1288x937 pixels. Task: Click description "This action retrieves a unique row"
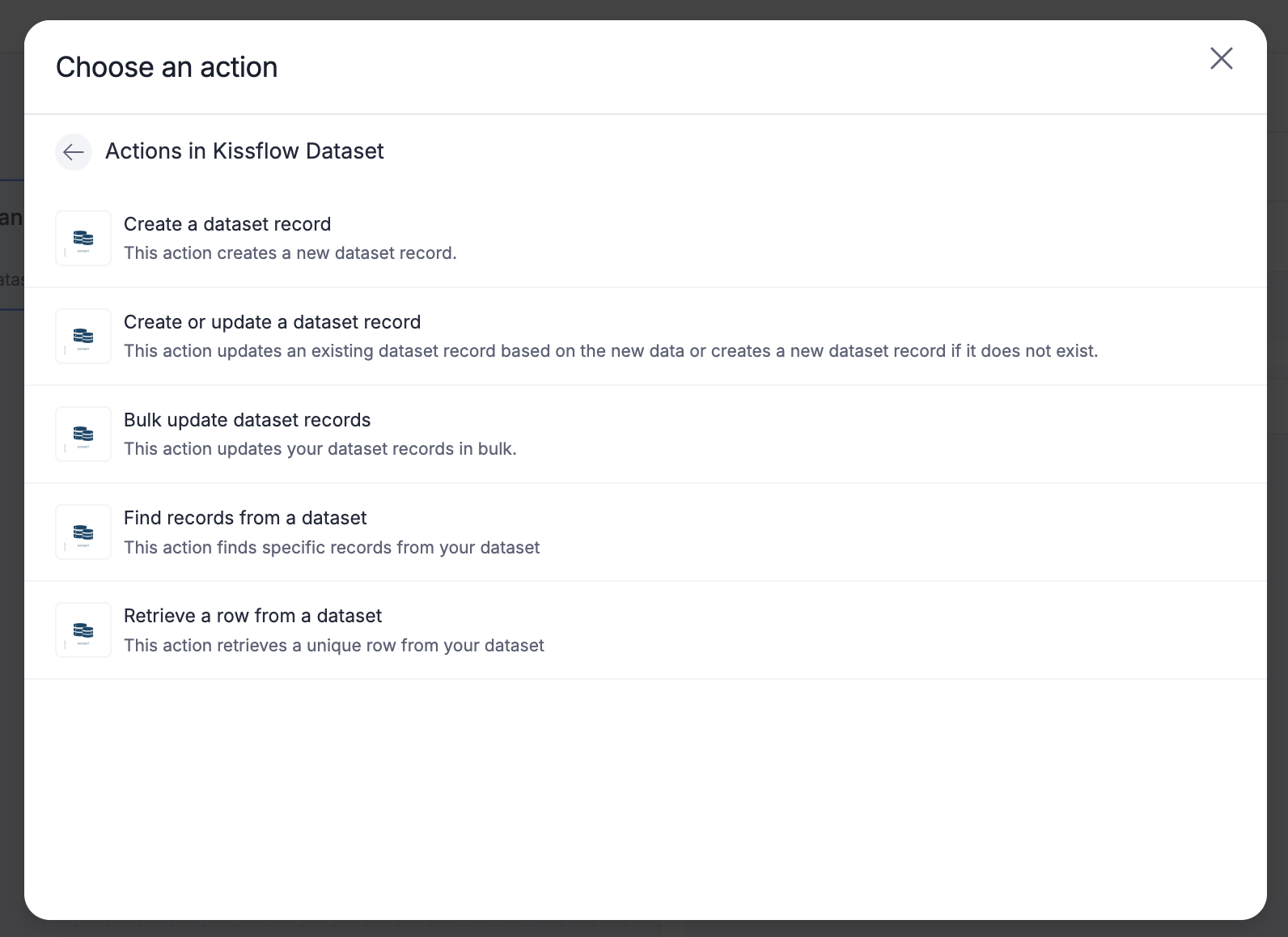(333, 646)
